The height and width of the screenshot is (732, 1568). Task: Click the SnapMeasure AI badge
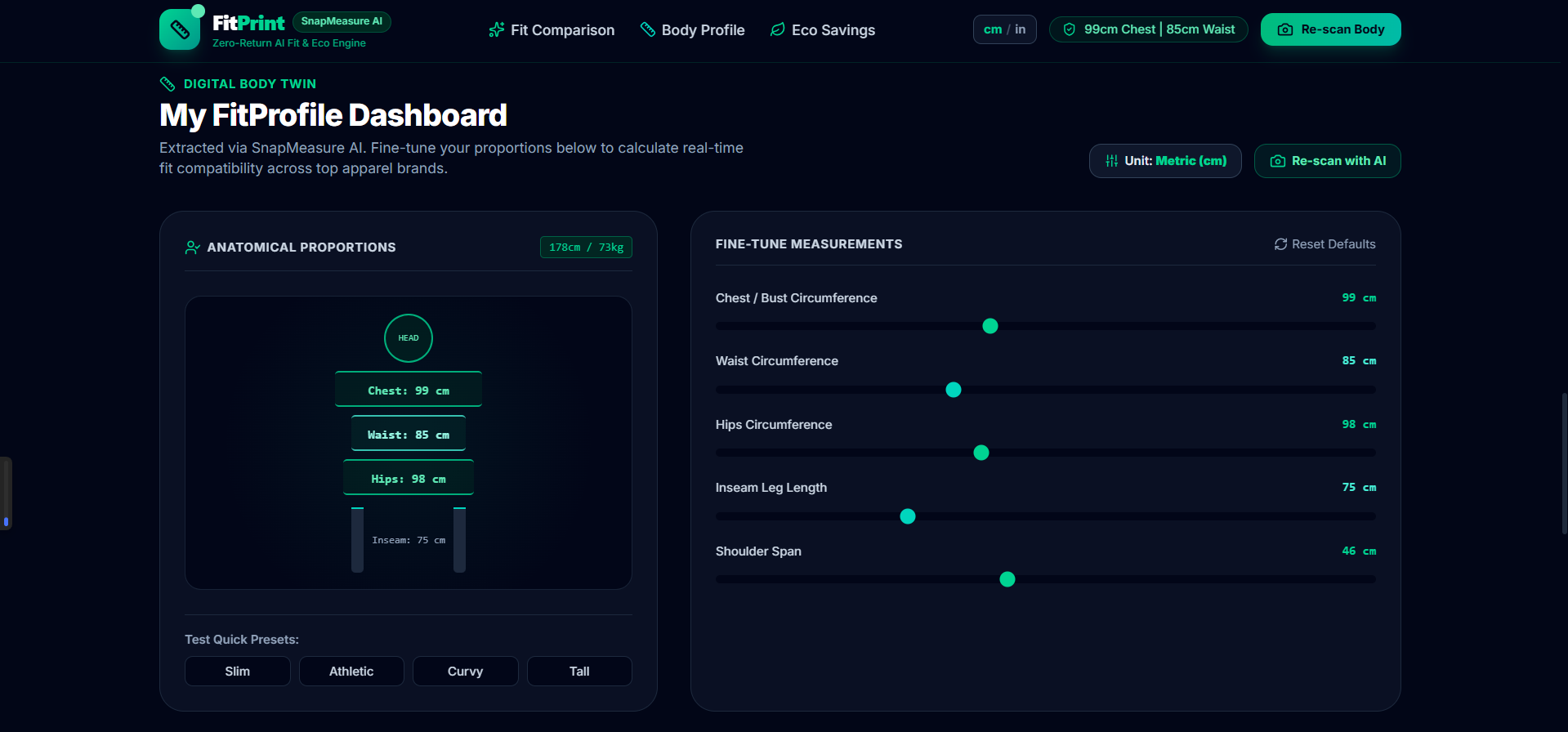(x=342, y=21)
